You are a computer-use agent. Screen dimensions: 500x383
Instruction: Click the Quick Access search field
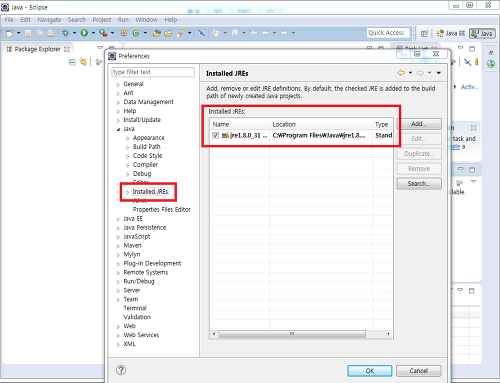coord(388,33)
